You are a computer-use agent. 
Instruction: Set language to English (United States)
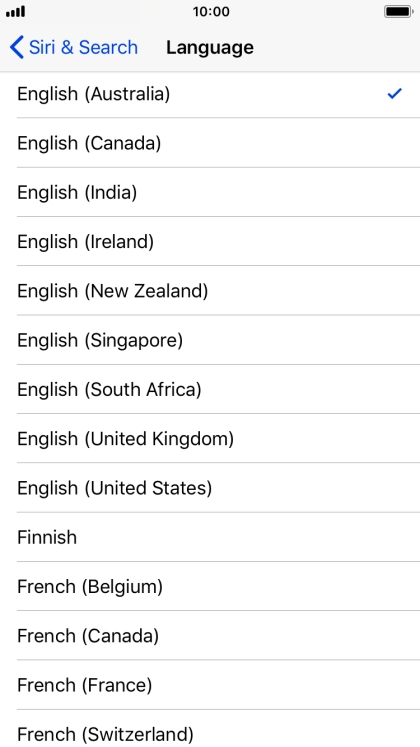210,488
